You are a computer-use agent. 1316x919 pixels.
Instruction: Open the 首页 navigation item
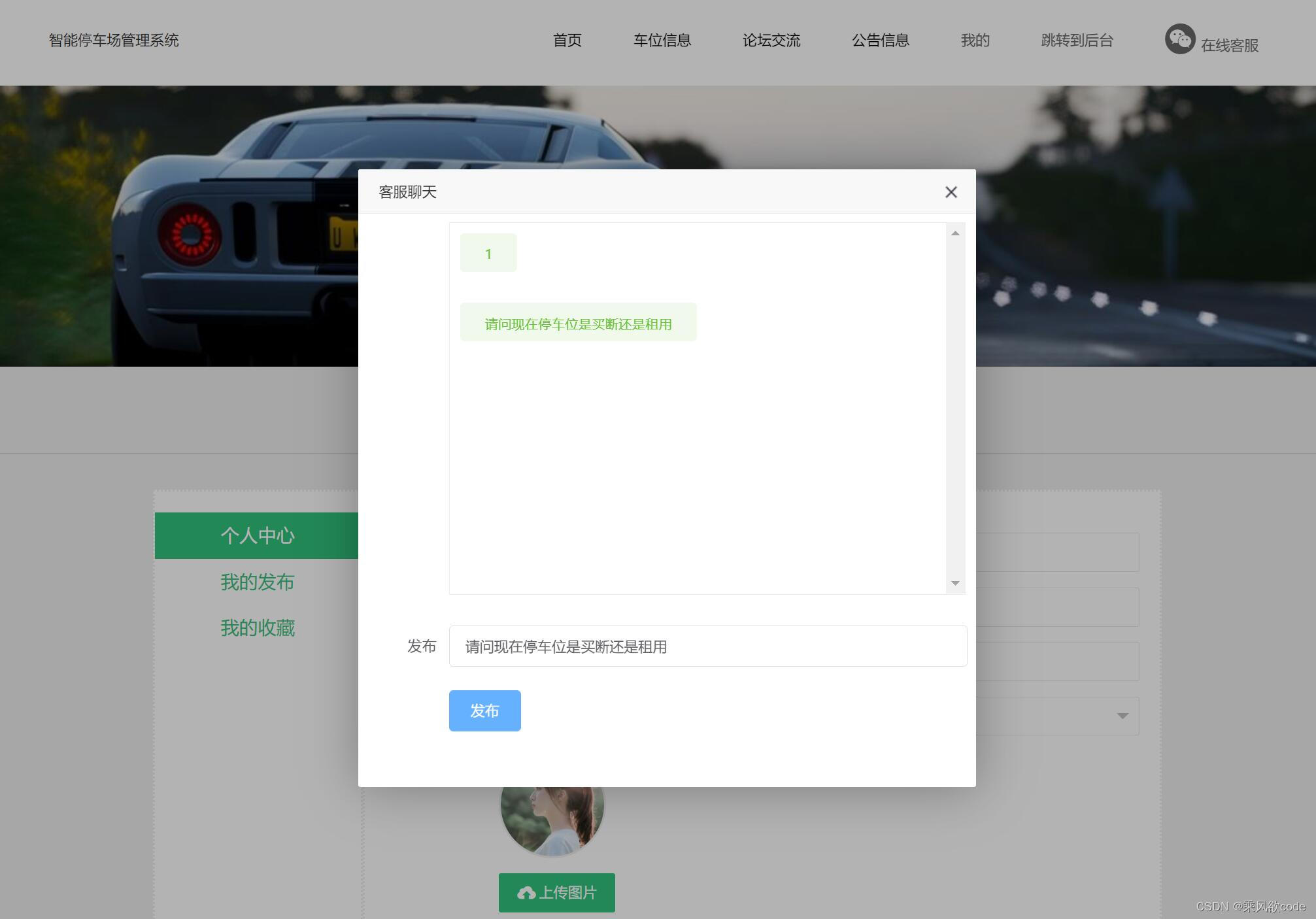[567, 41]
